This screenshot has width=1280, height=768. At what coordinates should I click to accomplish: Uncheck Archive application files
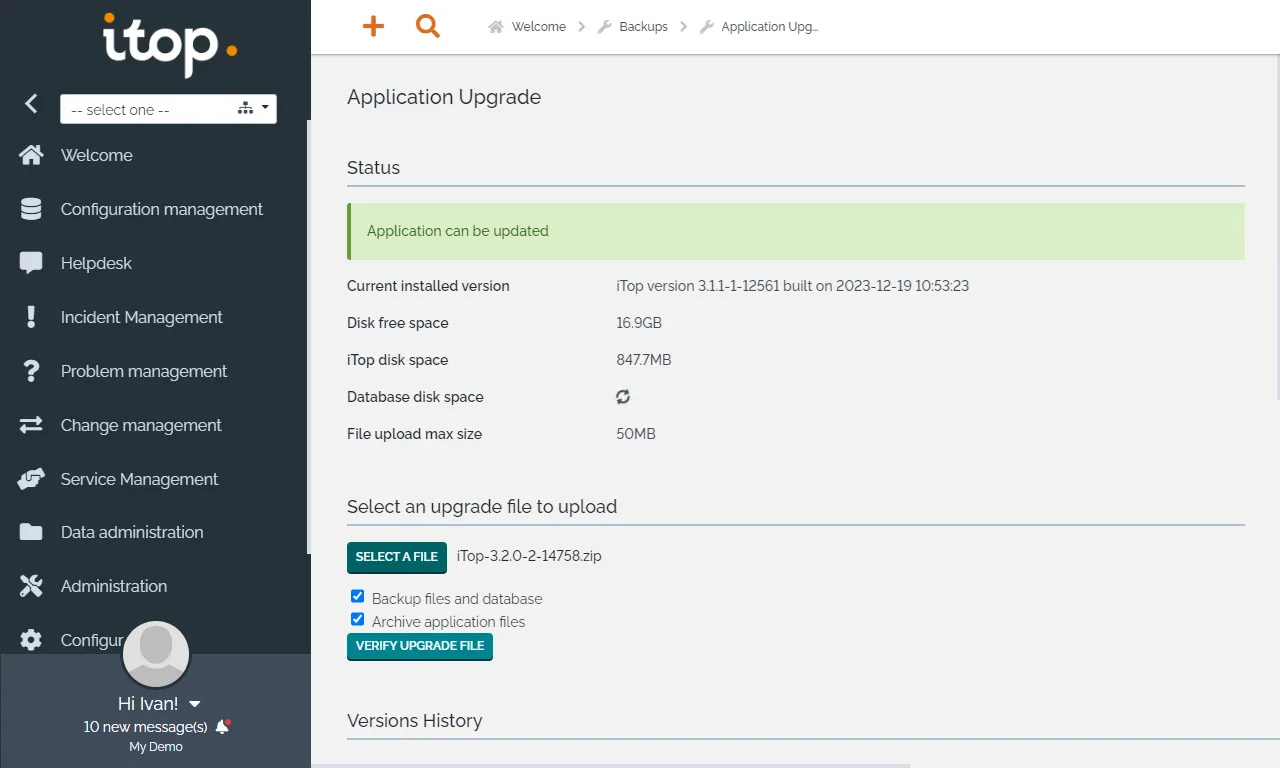[x=357, y=619]
